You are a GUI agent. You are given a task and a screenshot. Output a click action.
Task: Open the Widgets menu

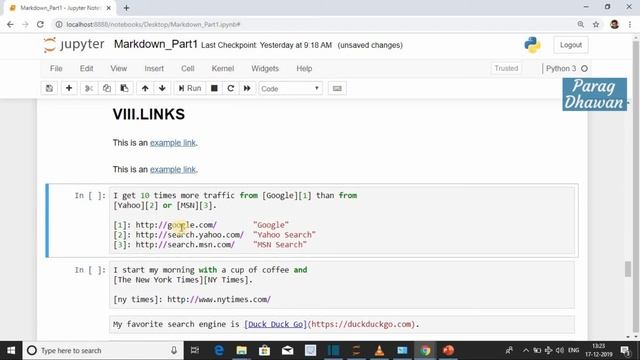[265, 69]
